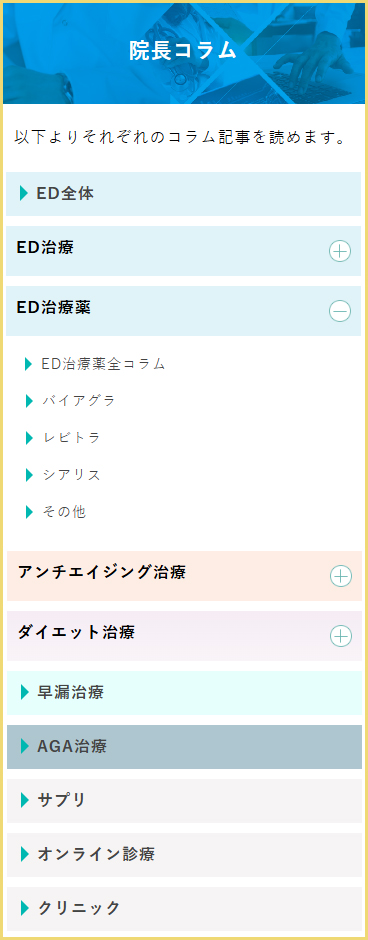Open the その他 column link
This screenshot has width=368, height=940.
pos(64,512)
